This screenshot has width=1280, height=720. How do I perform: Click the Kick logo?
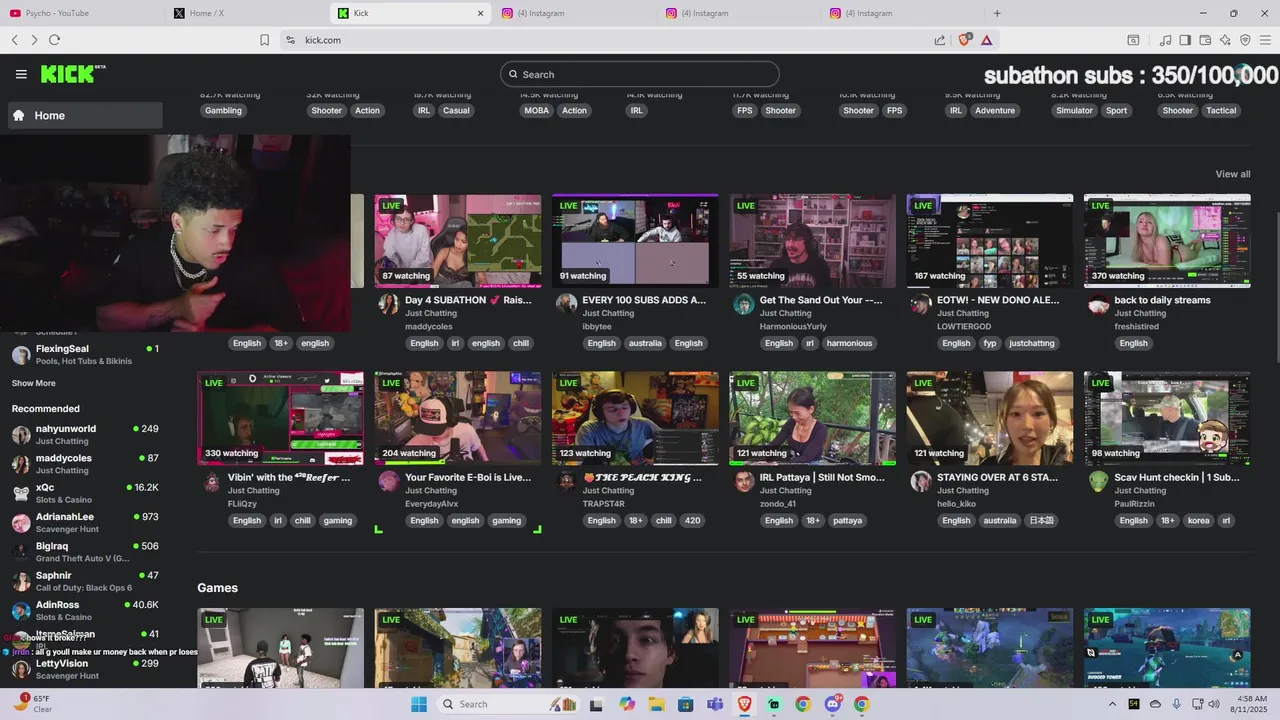[72, 74]
